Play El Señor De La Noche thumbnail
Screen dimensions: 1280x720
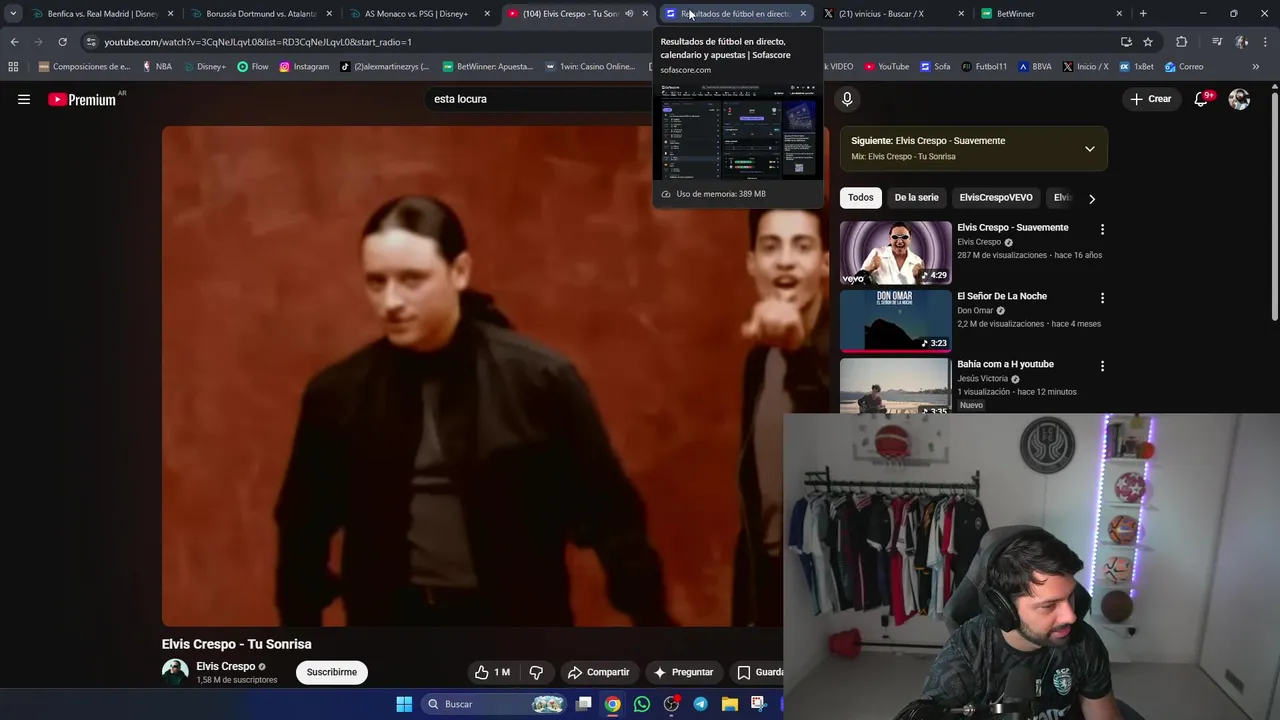(895, 321)
